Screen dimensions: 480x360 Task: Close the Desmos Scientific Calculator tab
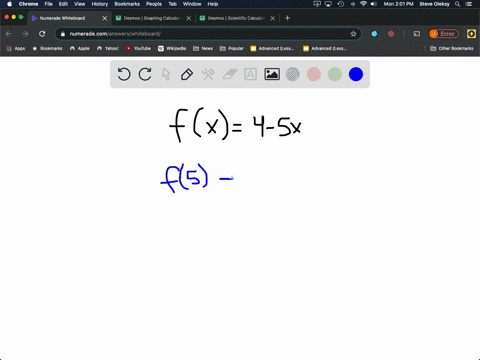point(273,18)
